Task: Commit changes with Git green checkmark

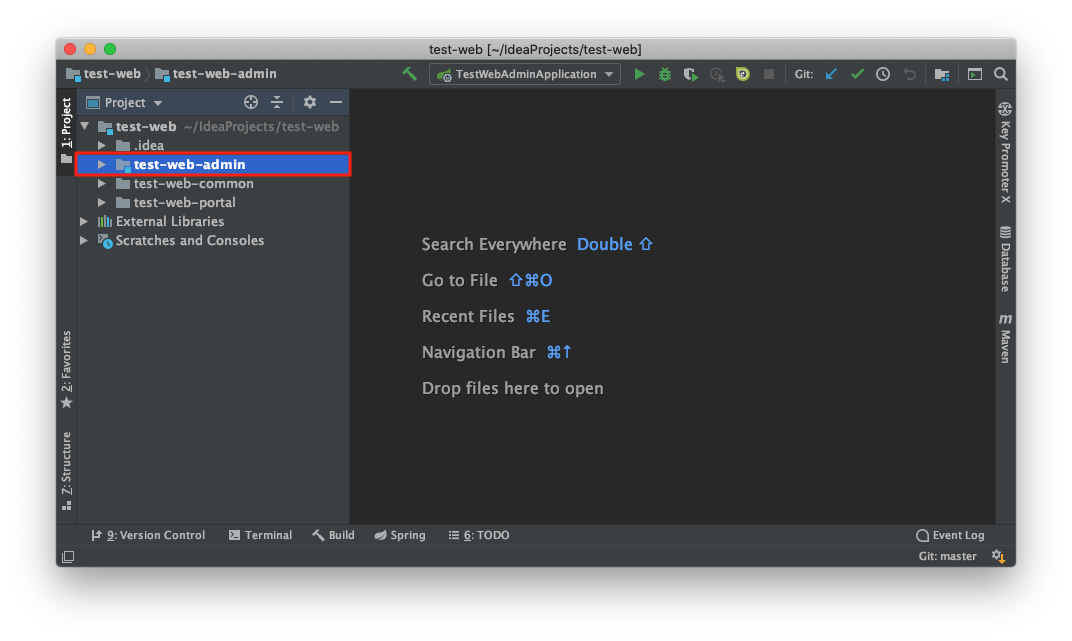Action: click(857, 74)
